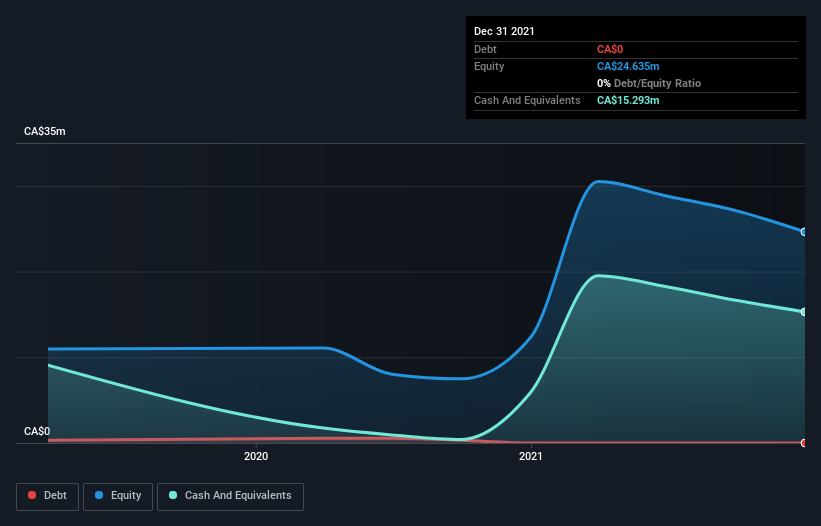Select the Debt endpoint marker on the chart

tap(804, 443)
